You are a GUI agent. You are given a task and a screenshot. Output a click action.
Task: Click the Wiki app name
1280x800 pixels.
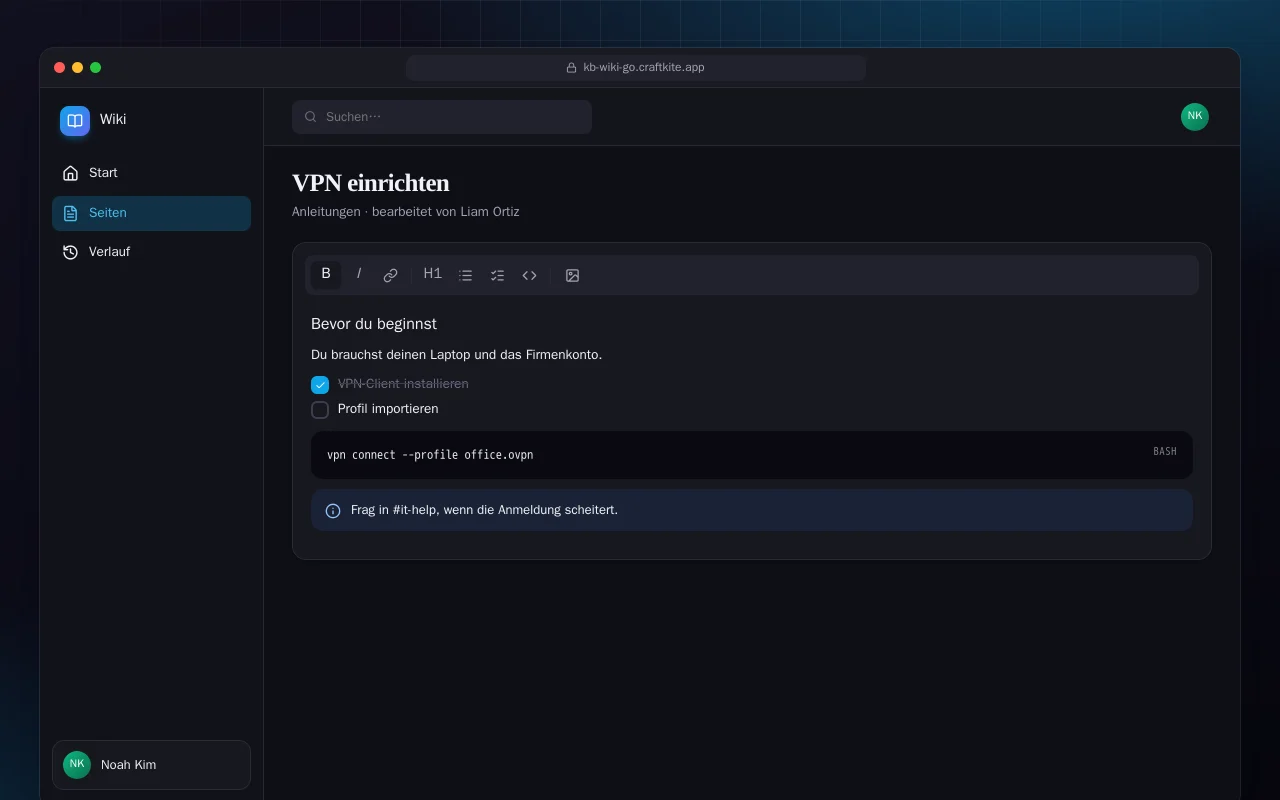[113, 119]
